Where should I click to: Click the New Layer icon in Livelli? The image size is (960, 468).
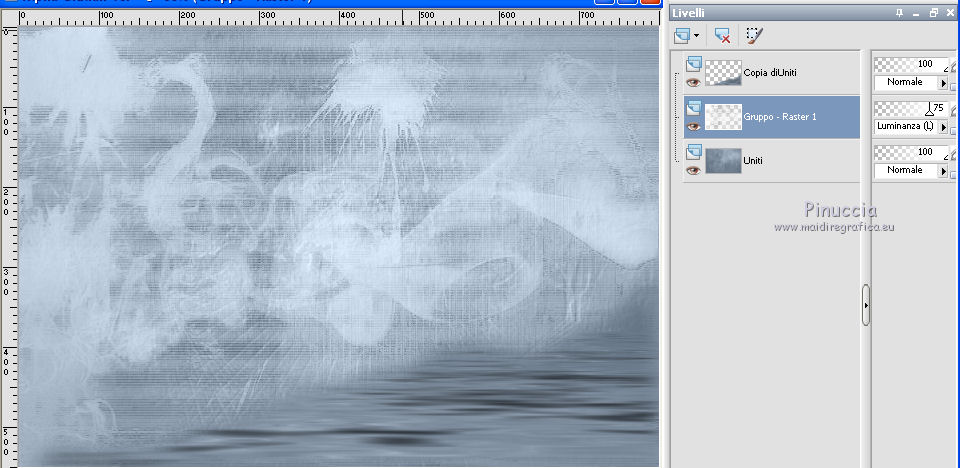681,36
